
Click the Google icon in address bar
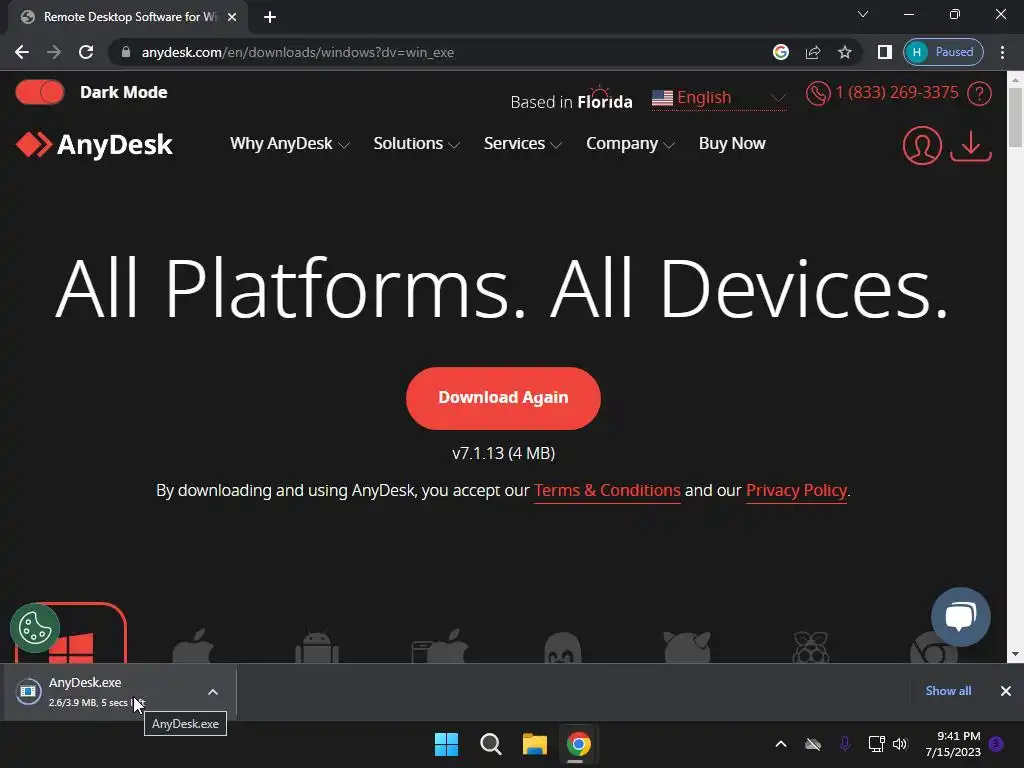780,52
